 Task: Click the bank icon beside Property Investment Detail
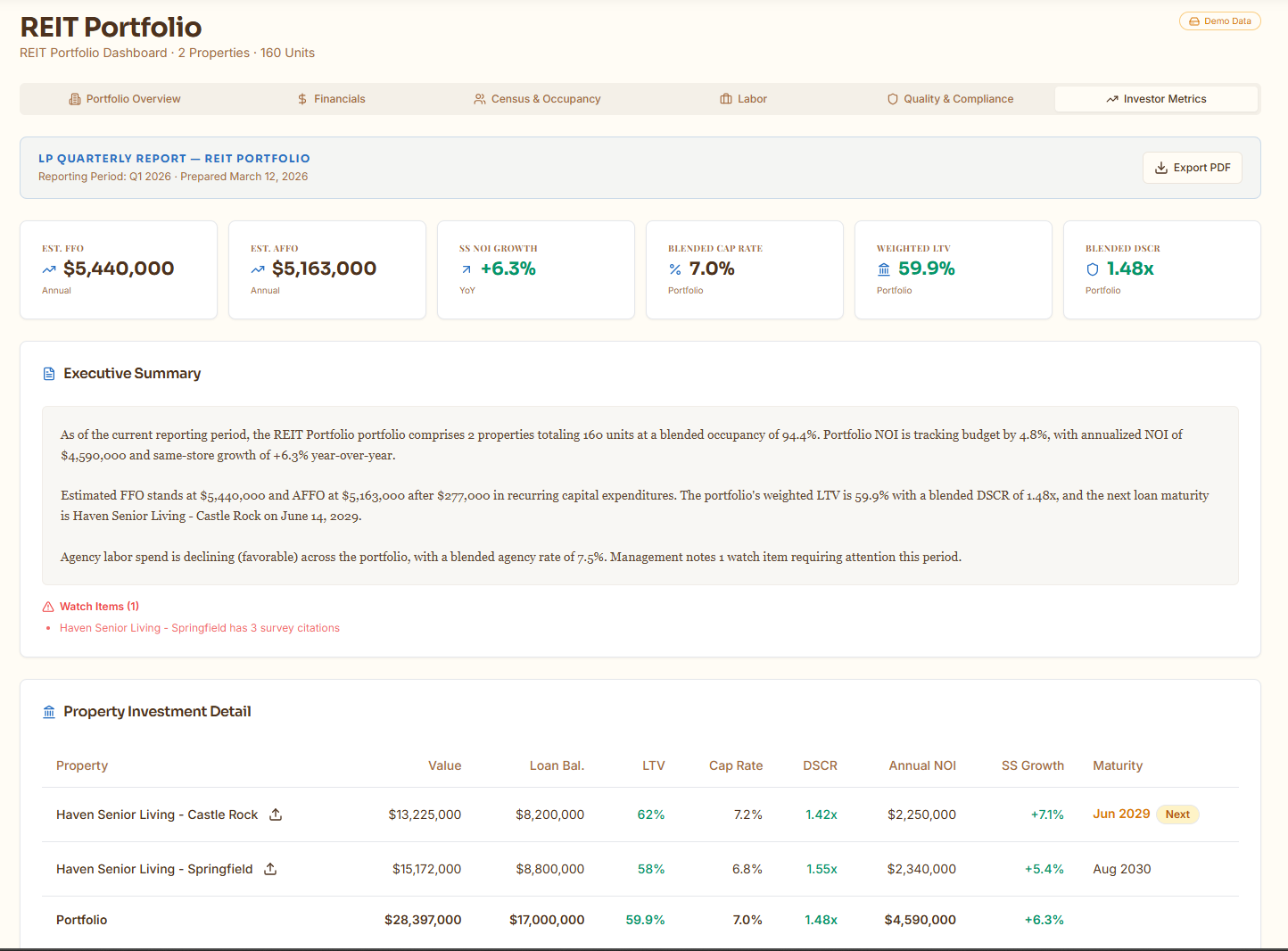click(49, 711)
